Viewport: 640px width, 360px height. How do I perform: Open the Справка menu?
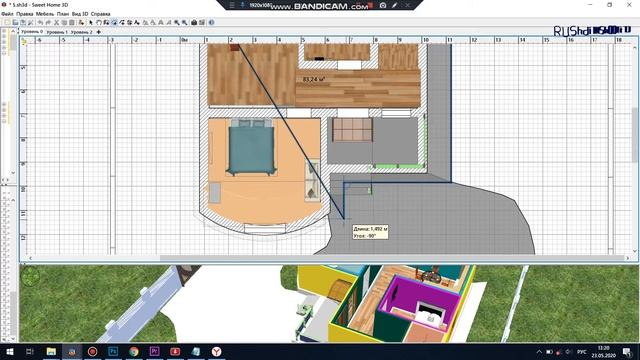coord(100,14)
